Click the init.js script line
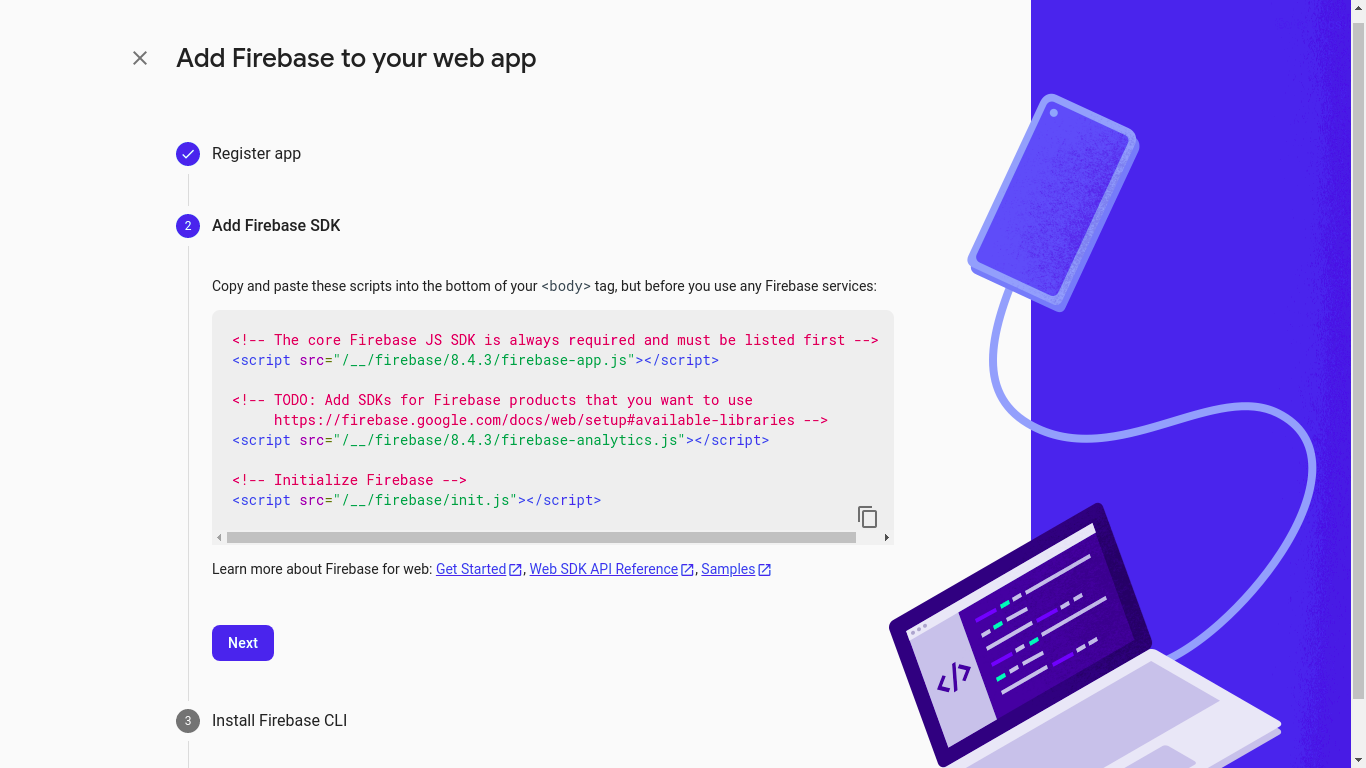Image resolution: width=1366 pixels, height=768 pixels. pos(416,500)
